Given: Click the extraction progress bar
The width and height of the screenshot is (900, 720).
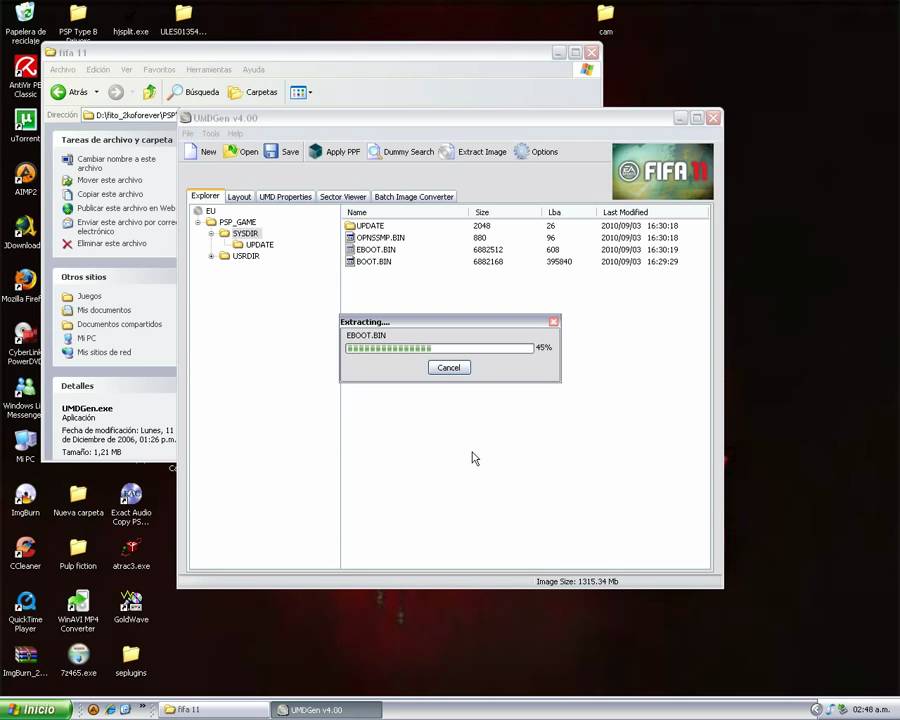Looking at the screenshot, I should pyautogui.click(x=439, y=348).
